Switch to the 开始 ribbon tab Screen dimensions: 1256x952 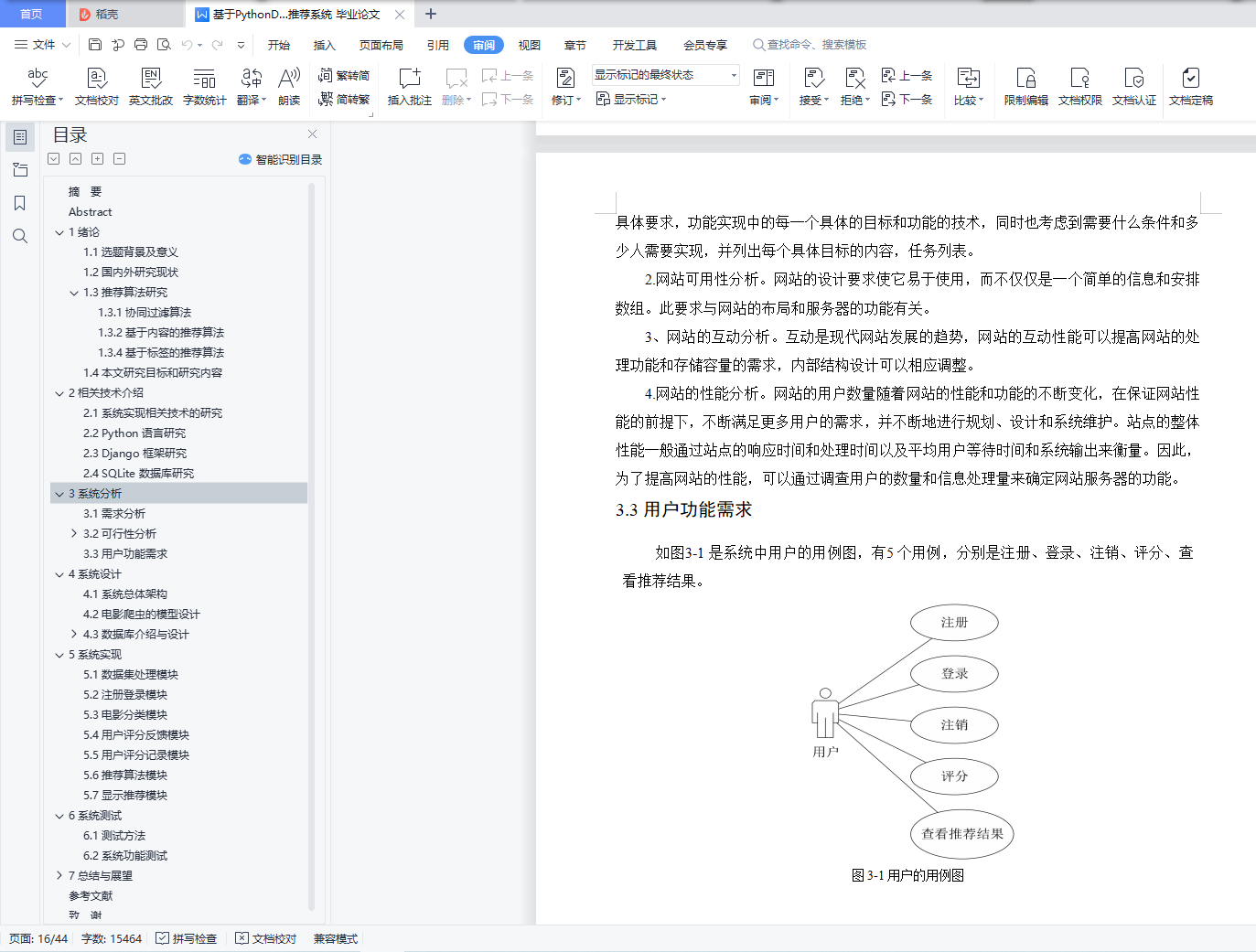point(279,45)
